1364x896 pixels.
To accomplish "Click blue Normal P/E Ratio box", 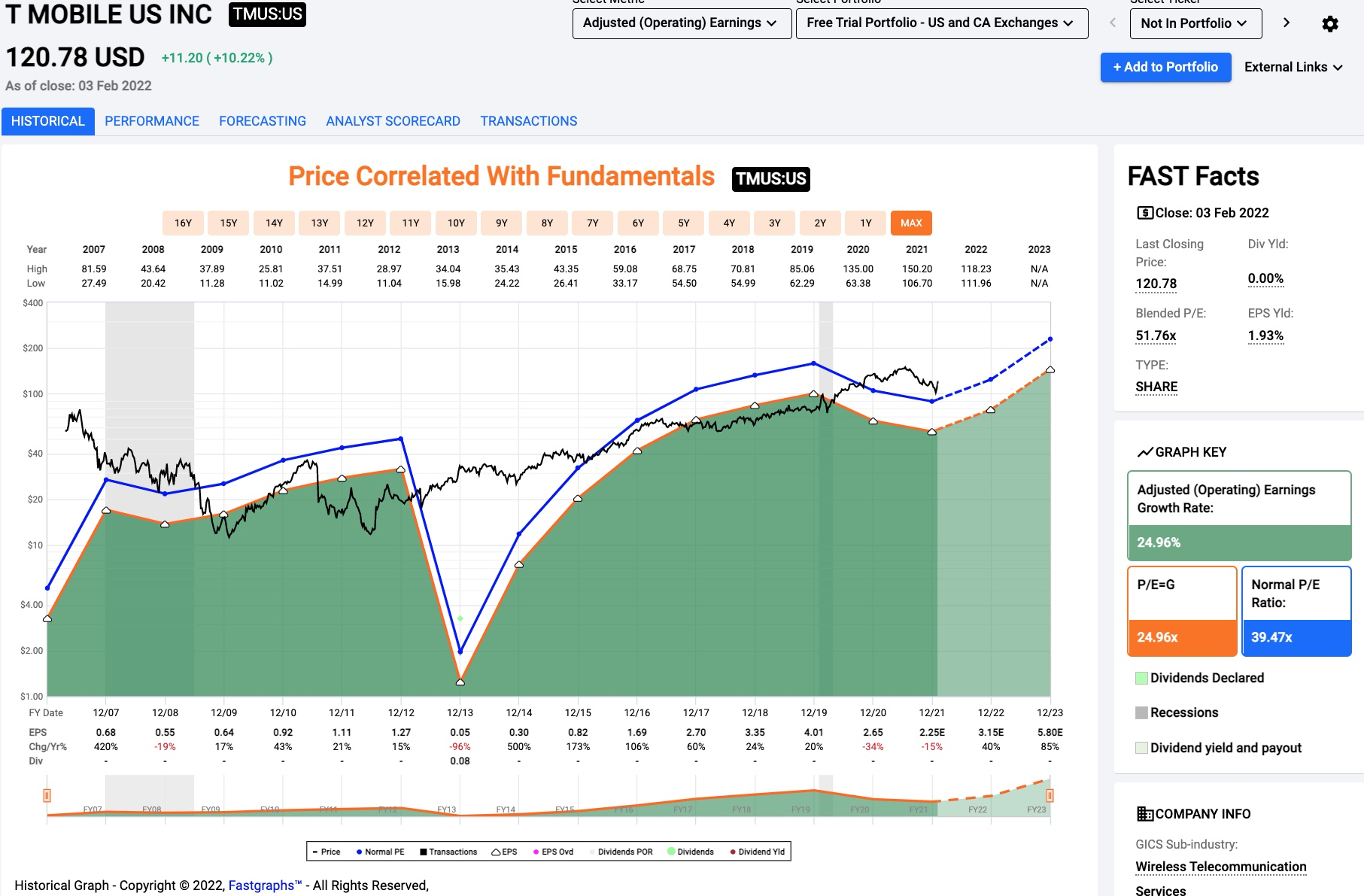I will 1296,611.
